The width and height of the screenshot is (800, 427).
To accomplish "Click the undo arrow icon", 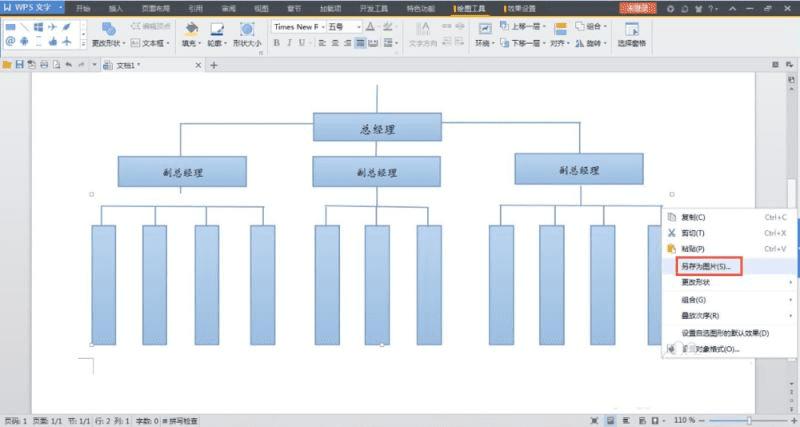I will pyautogui.click(x=68, y=65).
